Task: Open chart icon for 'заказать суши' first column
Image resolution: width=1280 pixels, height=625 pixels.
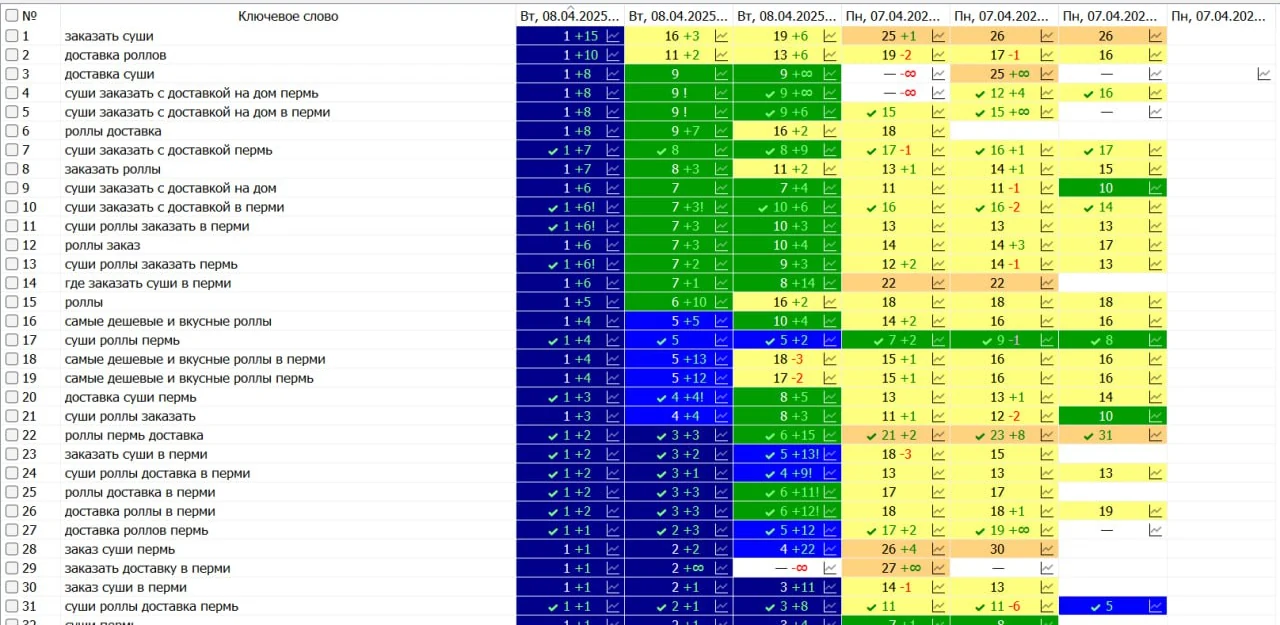Action: tap(614, 36)
